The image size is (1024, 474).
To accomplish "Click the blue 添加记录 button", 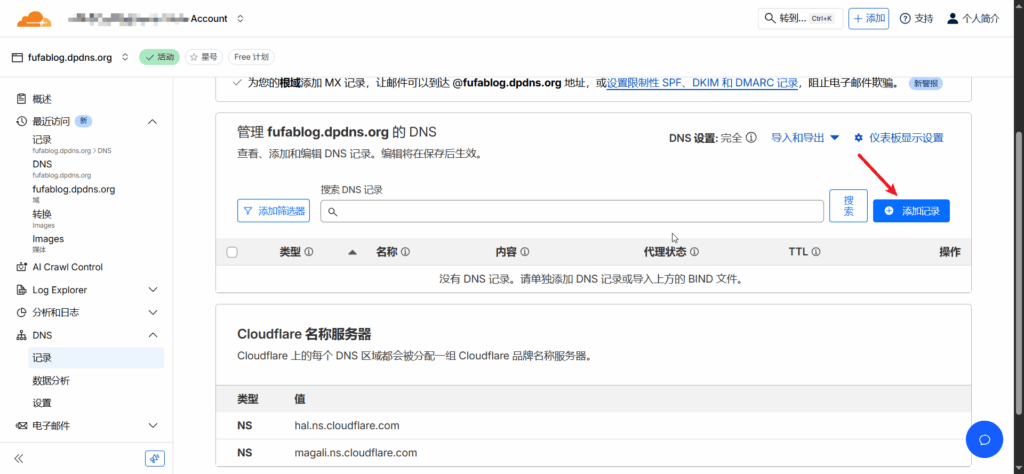I will pos(911,211).
